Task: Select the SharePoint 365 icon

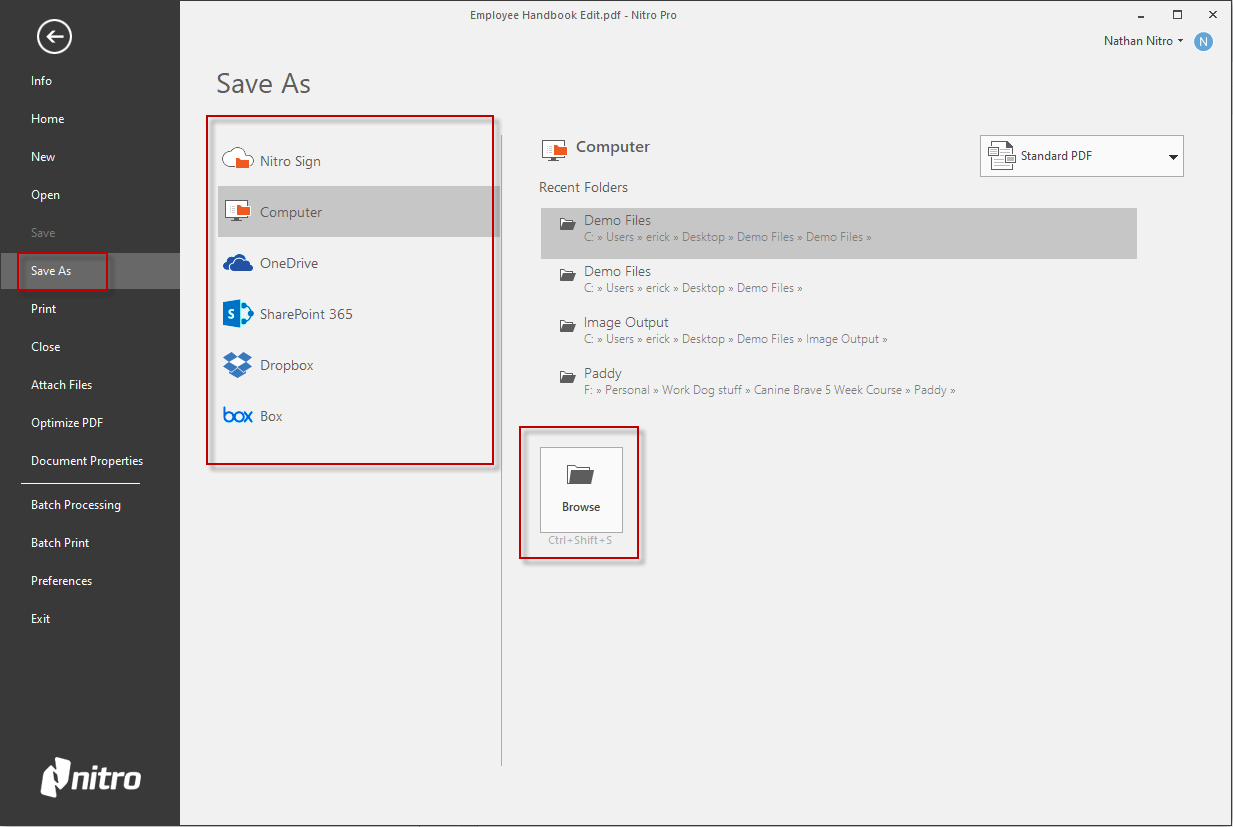Action: point(237,314)
